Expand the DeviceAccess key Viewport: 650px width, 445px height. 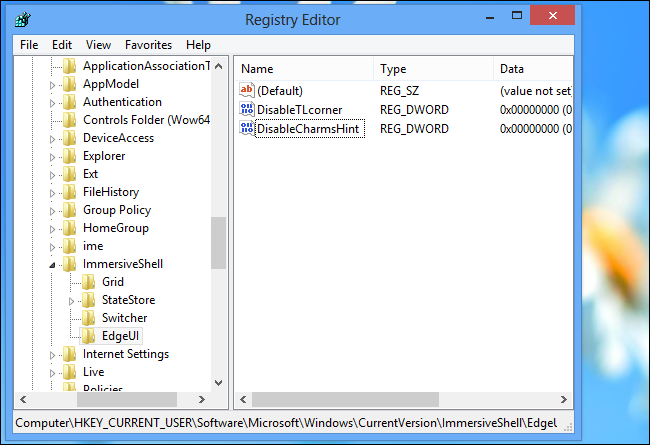coord(52,139)
